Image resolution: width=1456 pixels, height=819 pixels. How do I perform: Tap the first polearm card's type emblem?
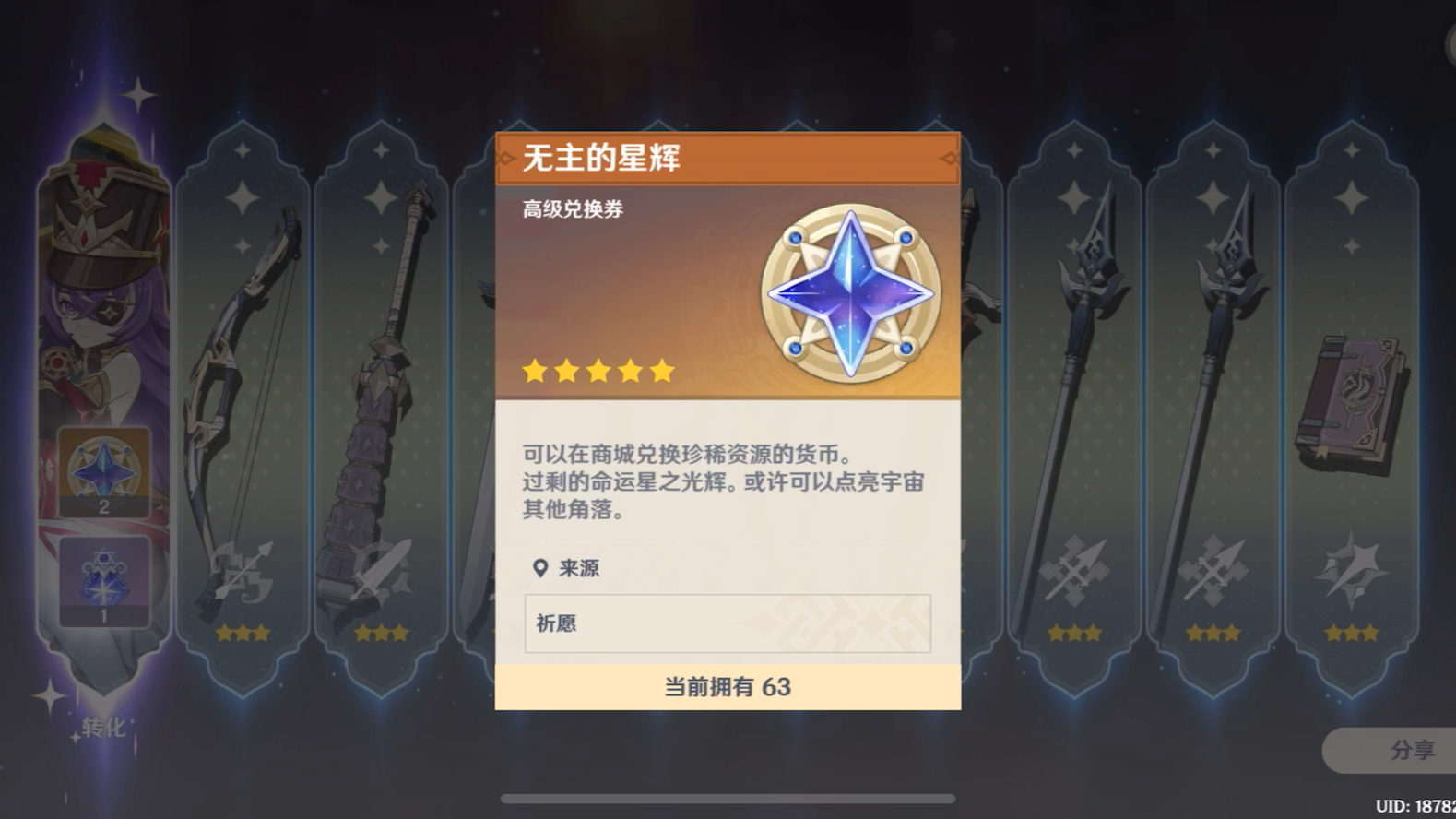[x=1074, y=573]
